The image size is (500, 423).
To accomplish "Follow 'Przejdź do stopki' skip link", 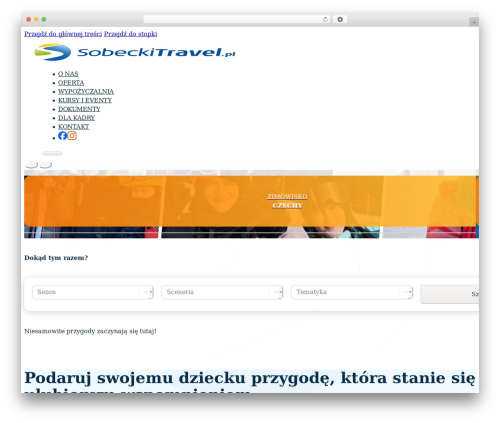I will (130, 34).
